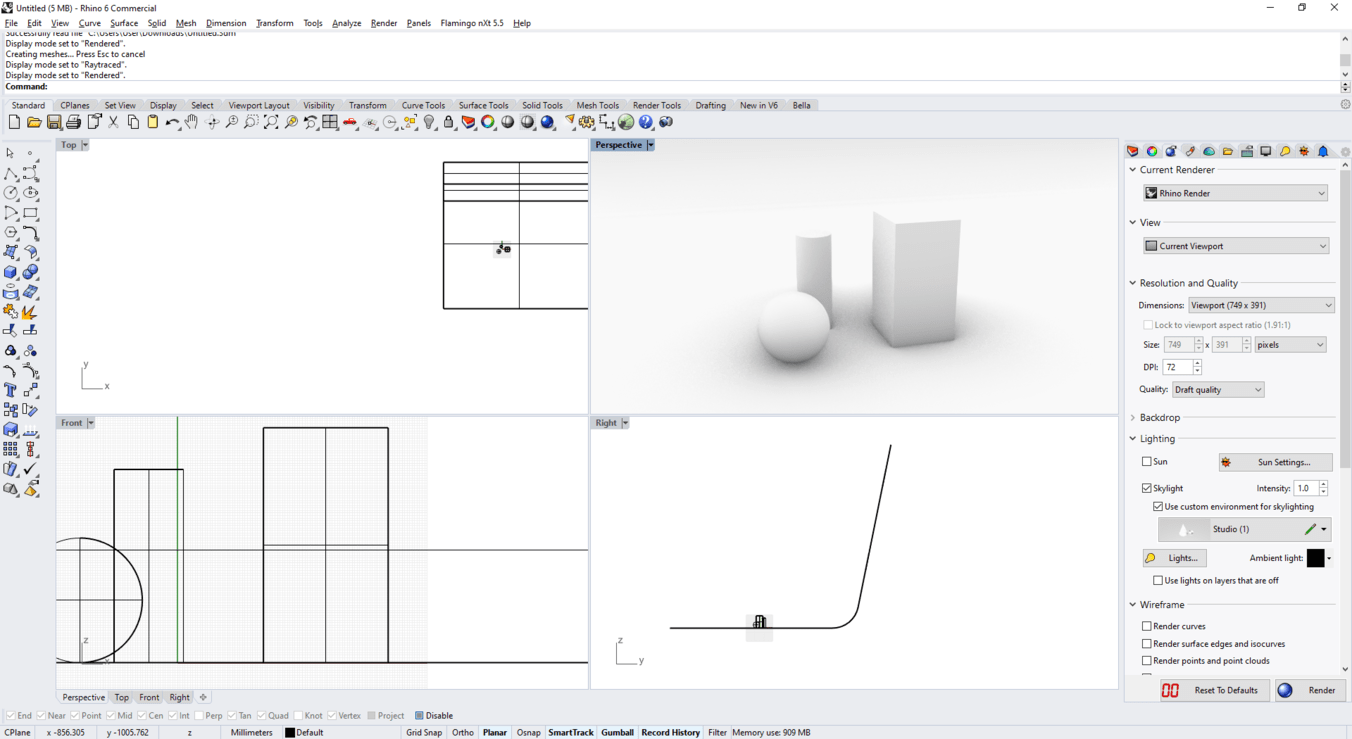Click the Print icon in Standard toolbar
The image size is (1352, 739).
[74, 122]
